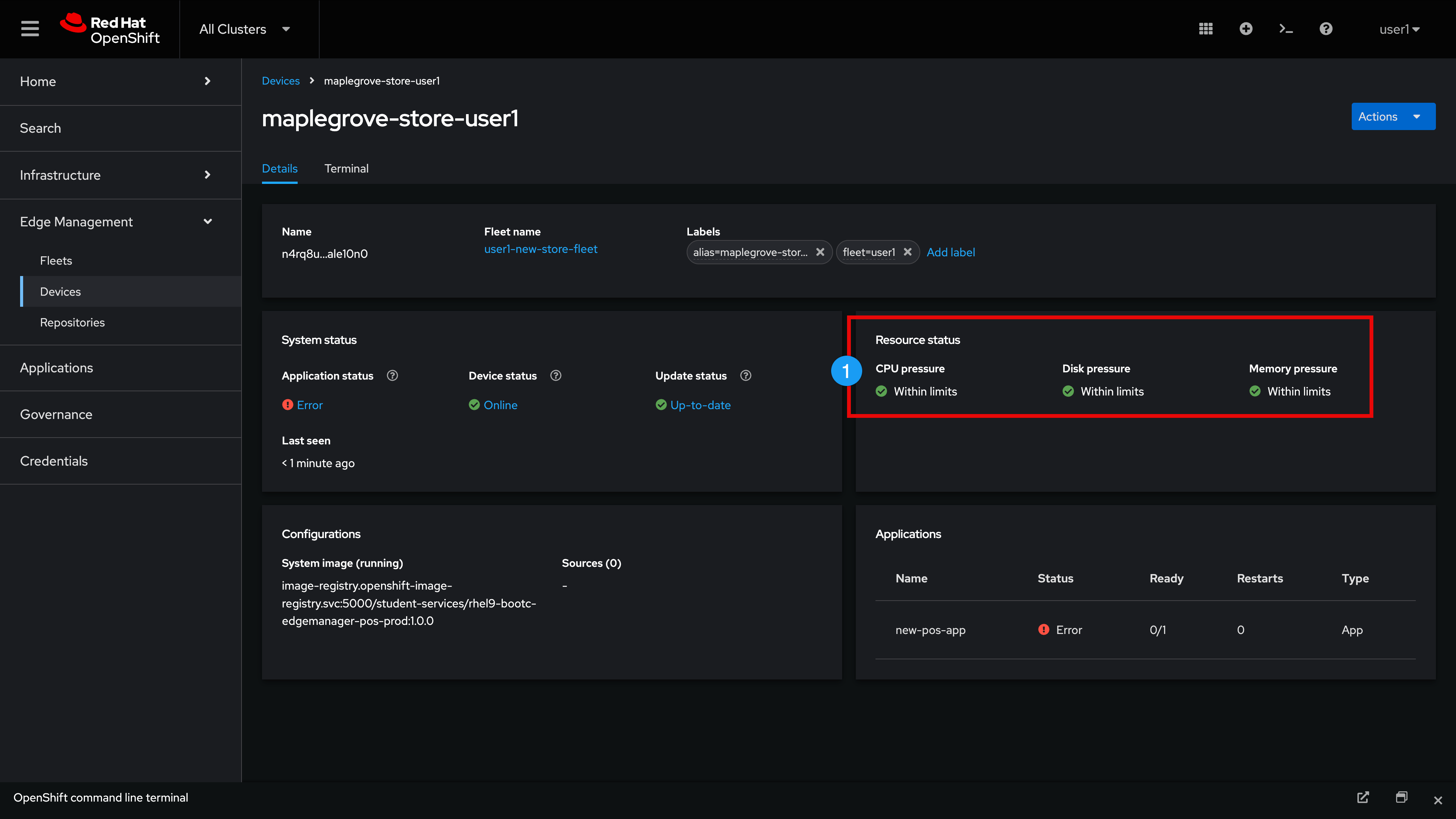Remove the alias=maplegrove-stor label
The image size is (1456, 819).
[x=820, y=252]
